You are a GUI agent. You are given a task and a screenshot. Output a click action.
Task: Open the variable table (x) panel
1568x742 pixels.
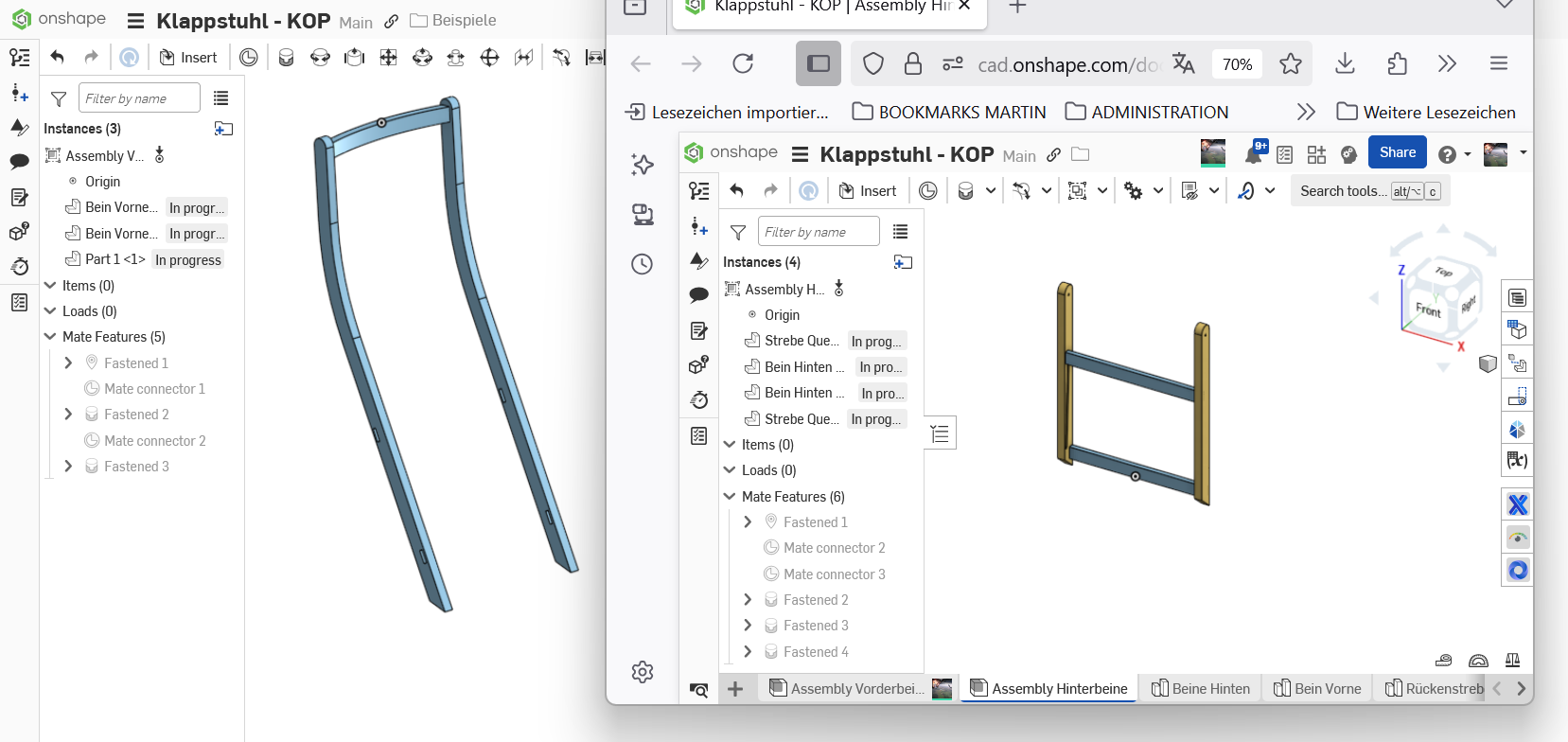pos(1518,461)
